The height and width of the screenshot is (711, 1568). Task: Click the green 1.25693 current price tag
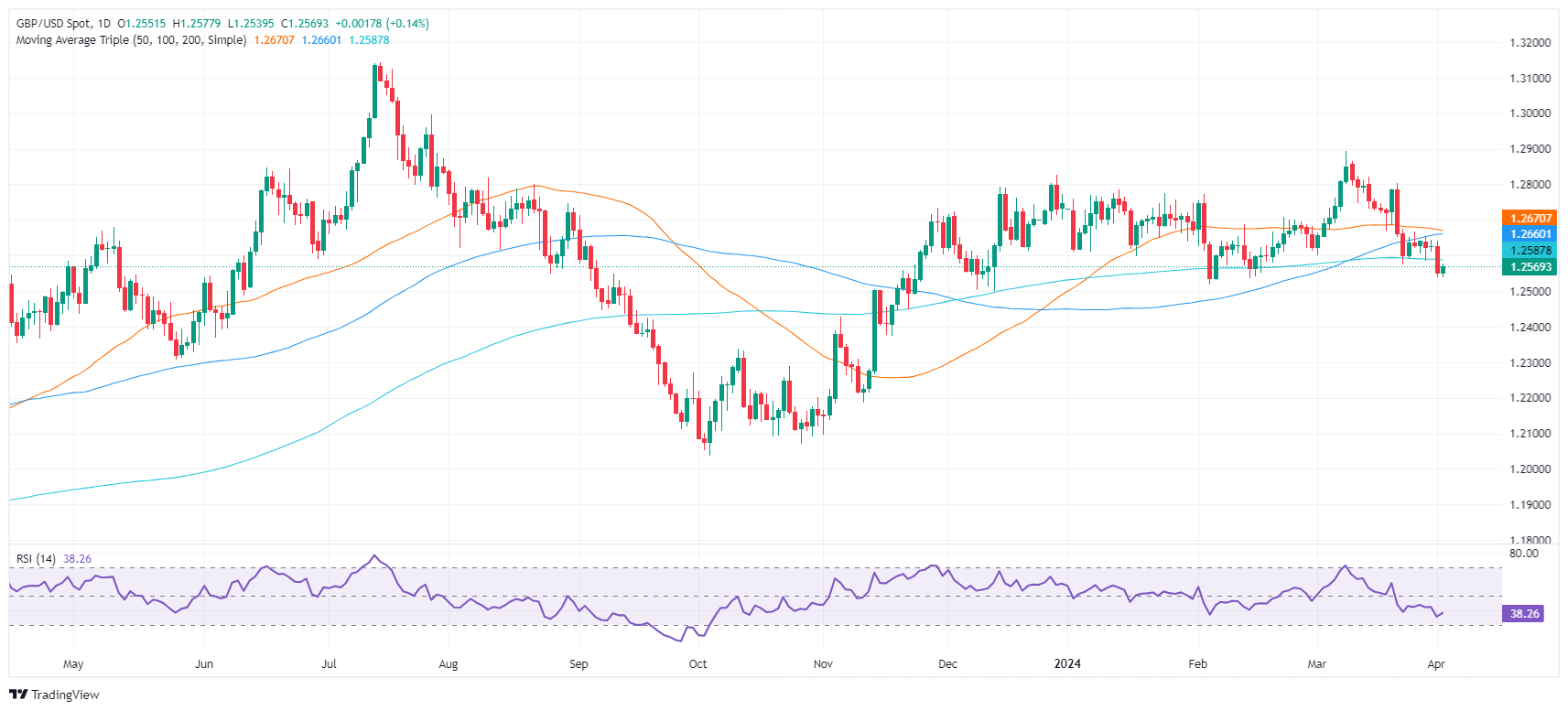pos(1530,267)
